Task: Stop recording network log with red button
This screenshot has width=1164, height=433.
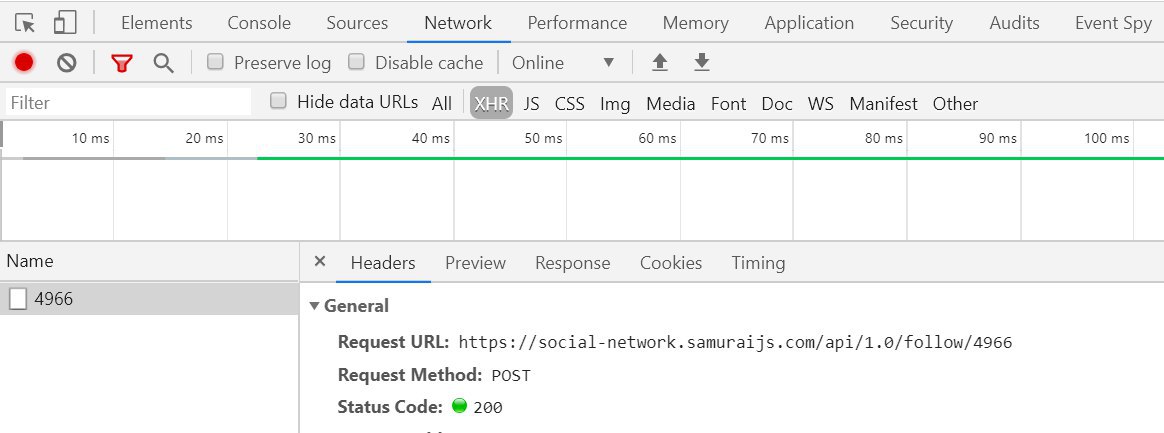Action: 24,63
